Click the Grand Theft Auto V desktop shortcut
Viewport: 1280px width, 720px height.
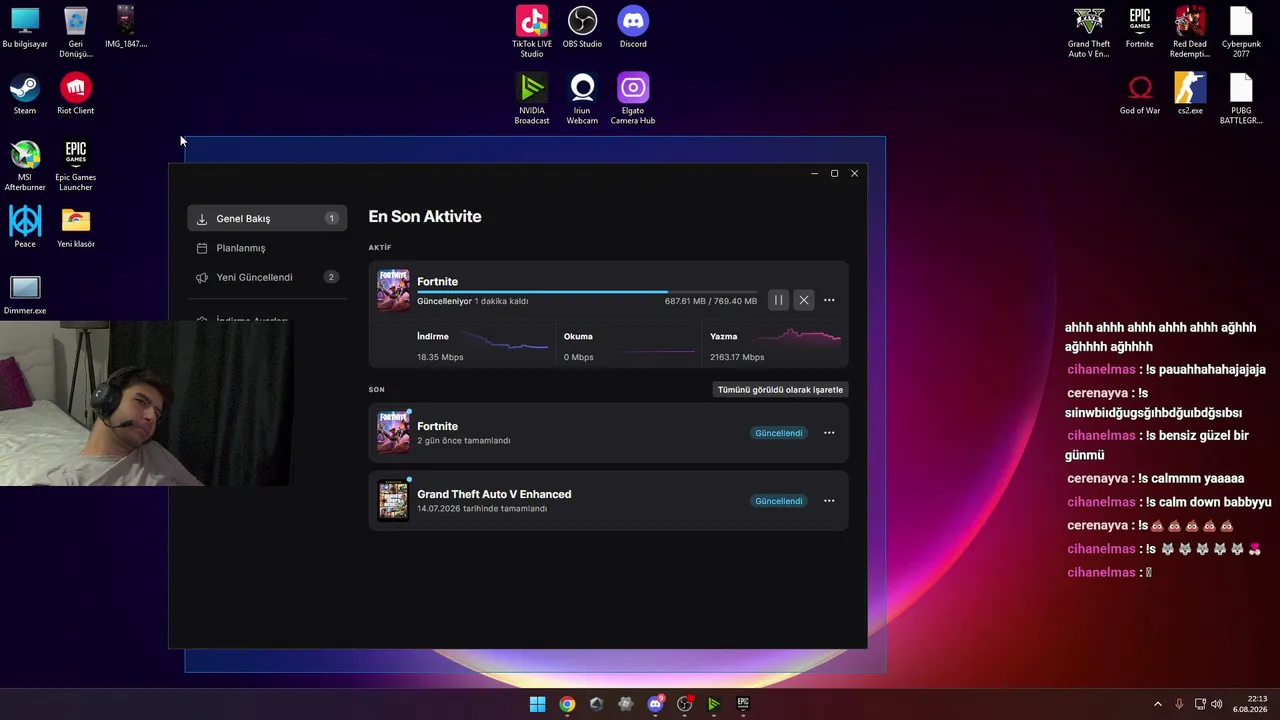tap(1089, 32)
